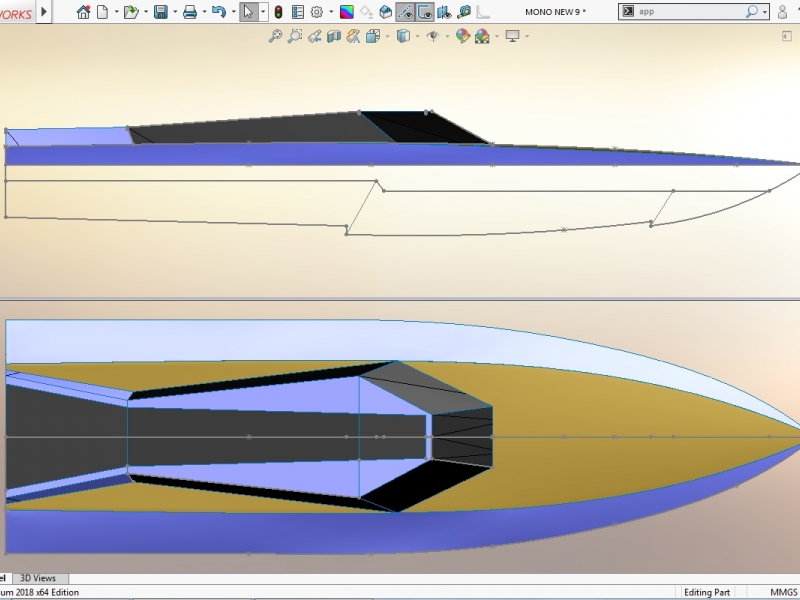Click the Rebuild traffic light icon

(x=278, y=12)
